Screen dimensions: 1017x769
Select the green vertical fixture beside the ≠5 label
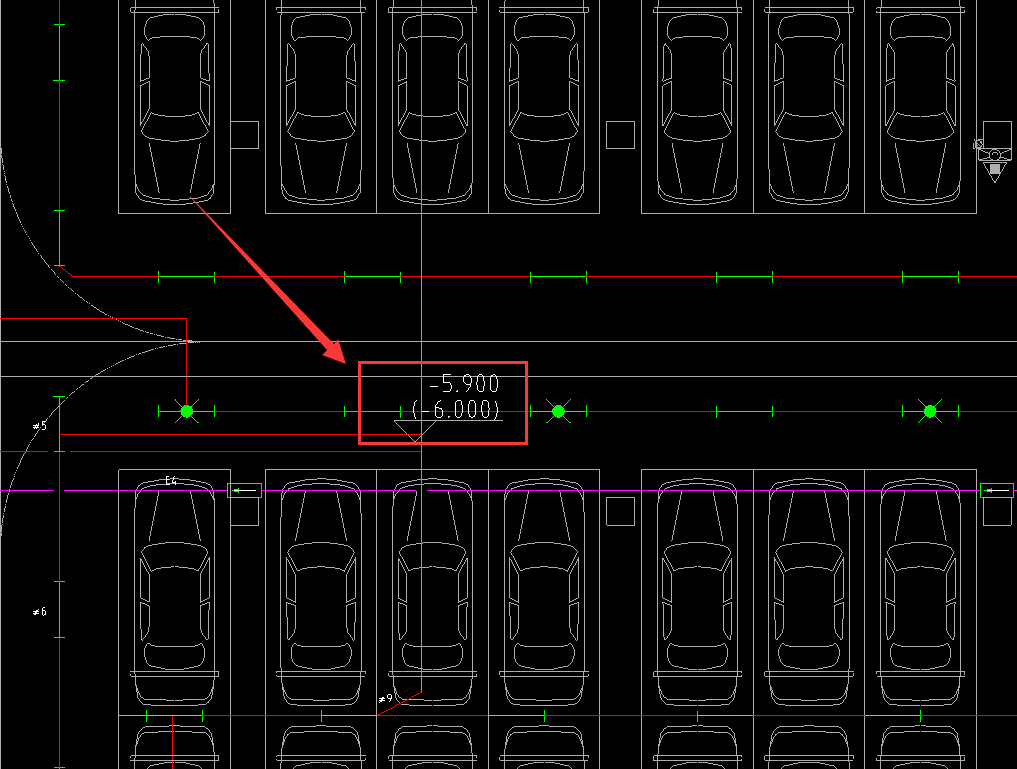pos(60,423)
